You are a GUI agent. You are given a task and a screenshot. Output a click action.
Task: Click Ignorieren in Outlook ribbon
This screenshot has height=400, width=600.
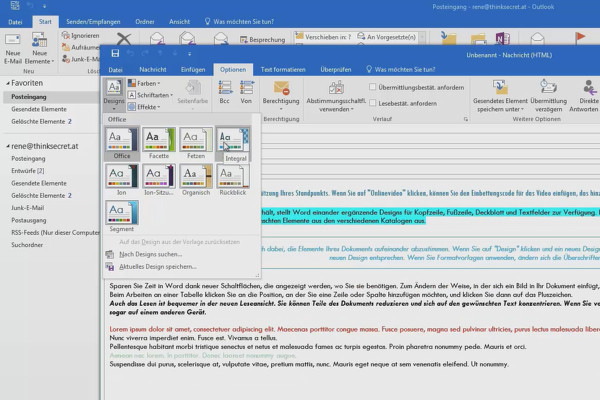click(81, 36)
